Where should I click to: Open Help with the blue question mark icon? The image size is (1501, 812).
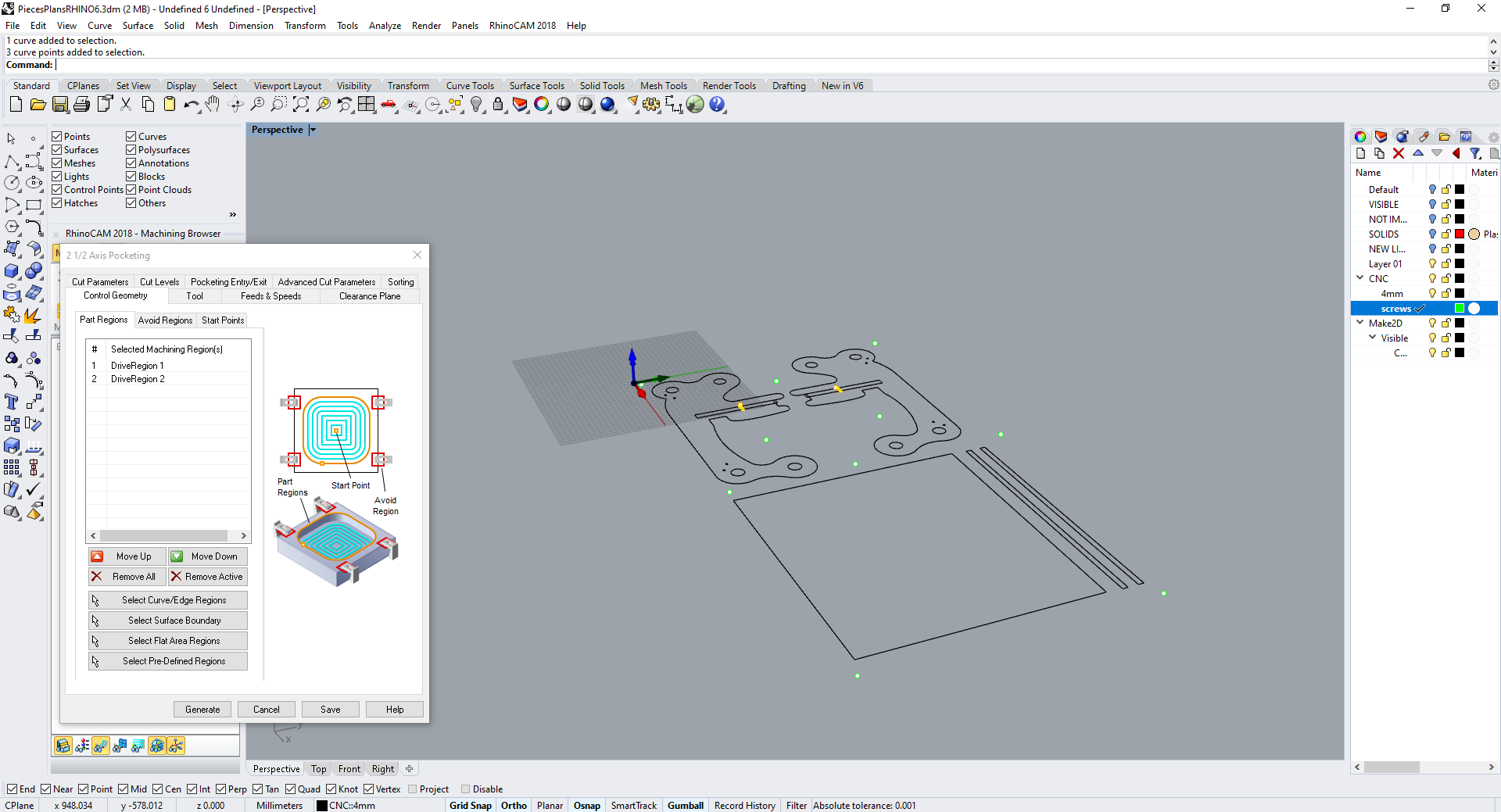(717, 104)
